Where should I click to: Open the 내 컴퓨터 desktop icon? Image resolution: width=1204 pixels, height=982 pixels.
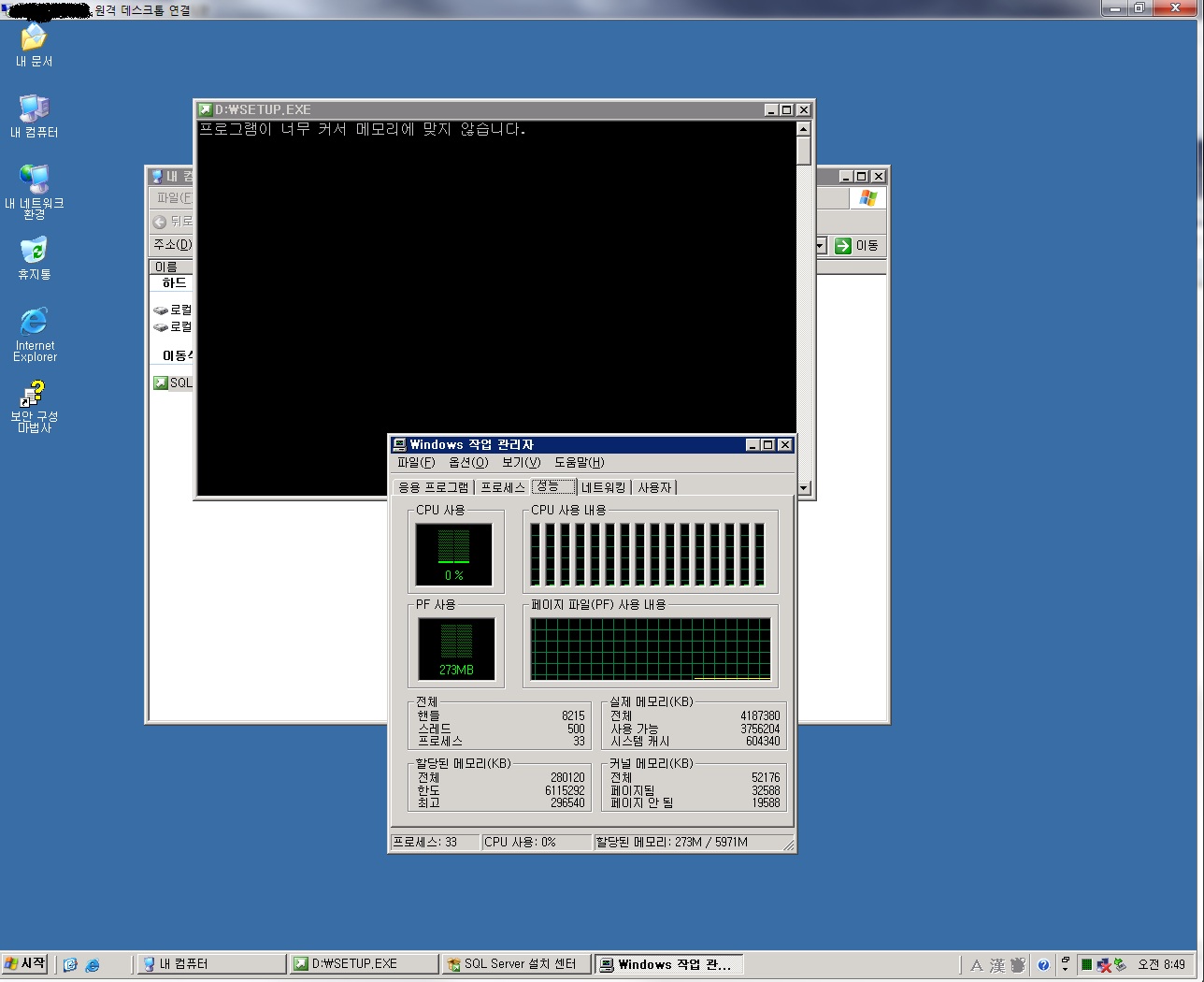point(34,116)
